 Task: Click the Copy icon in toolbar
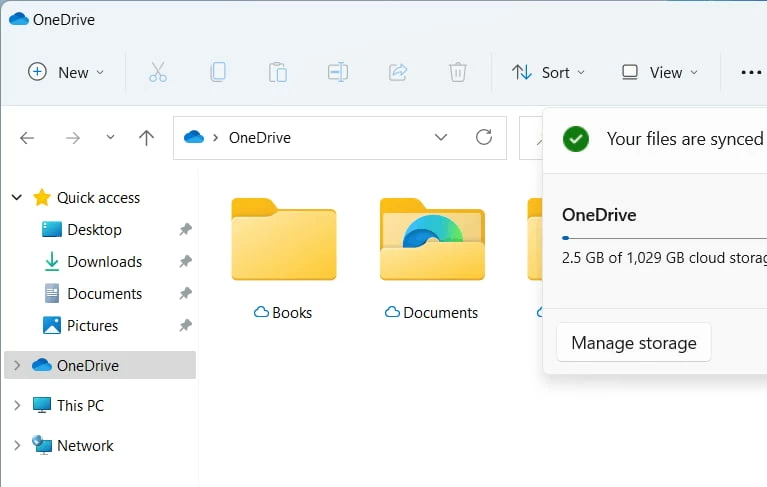tap(217, 72)
